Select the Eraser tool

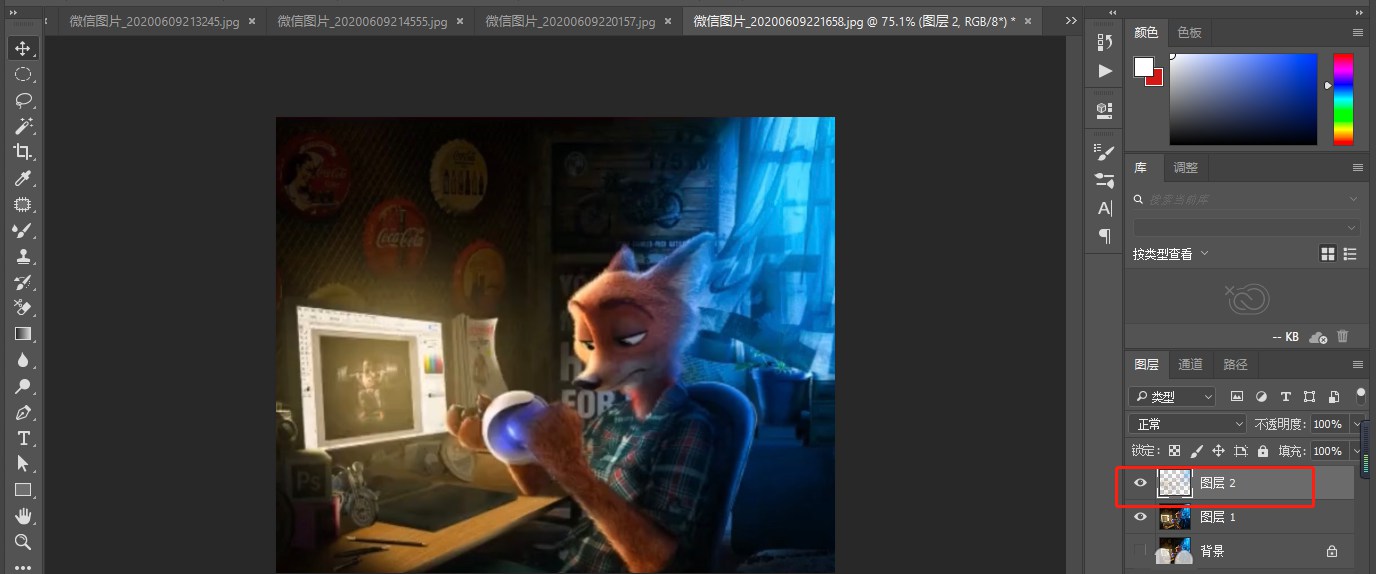click(x=23, y=308)
